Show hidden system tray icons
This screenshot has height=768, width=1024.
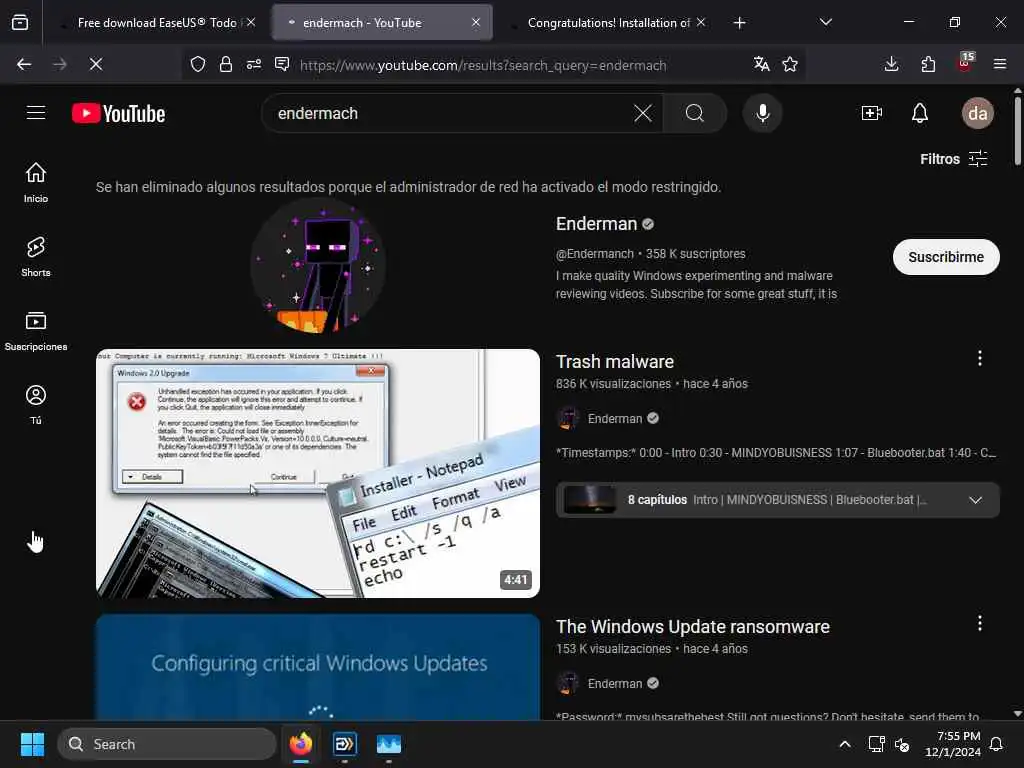pyautogui.click(x=844, y=744)
